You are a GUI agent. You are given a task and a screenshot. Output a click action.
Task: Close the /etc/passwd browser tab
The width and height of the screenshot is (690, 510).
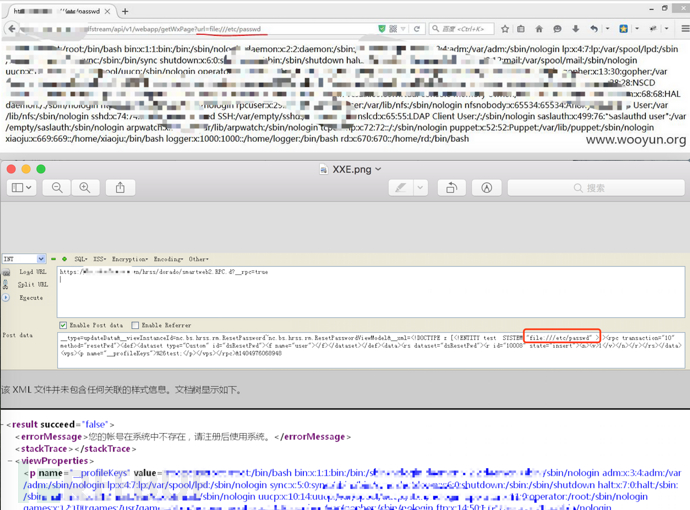(107, 11)
